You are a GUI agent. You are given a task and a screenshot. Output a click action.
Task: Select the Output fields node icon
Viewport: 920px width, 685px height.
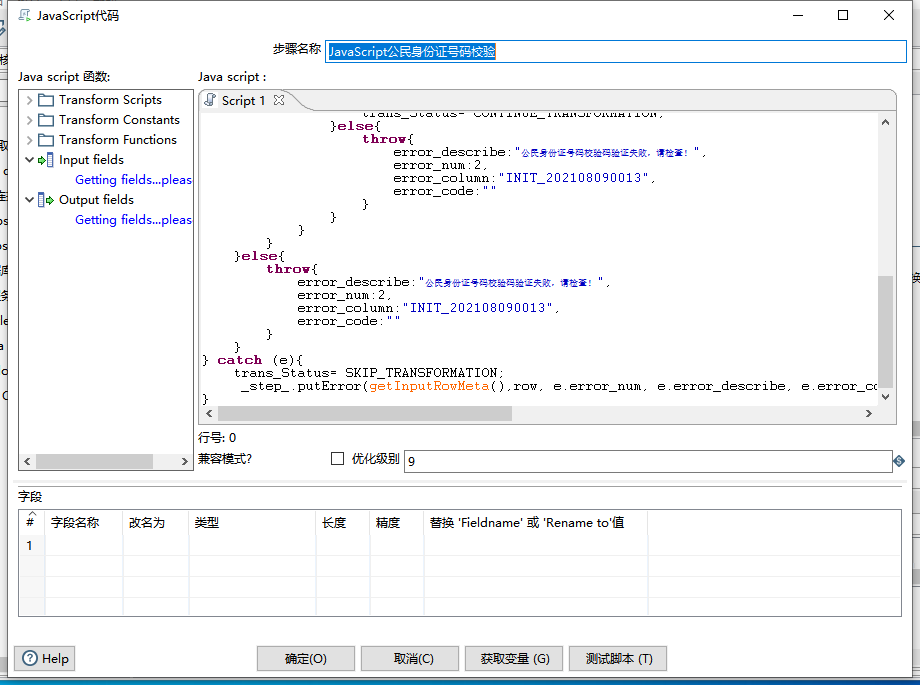(x=42, y=199)
